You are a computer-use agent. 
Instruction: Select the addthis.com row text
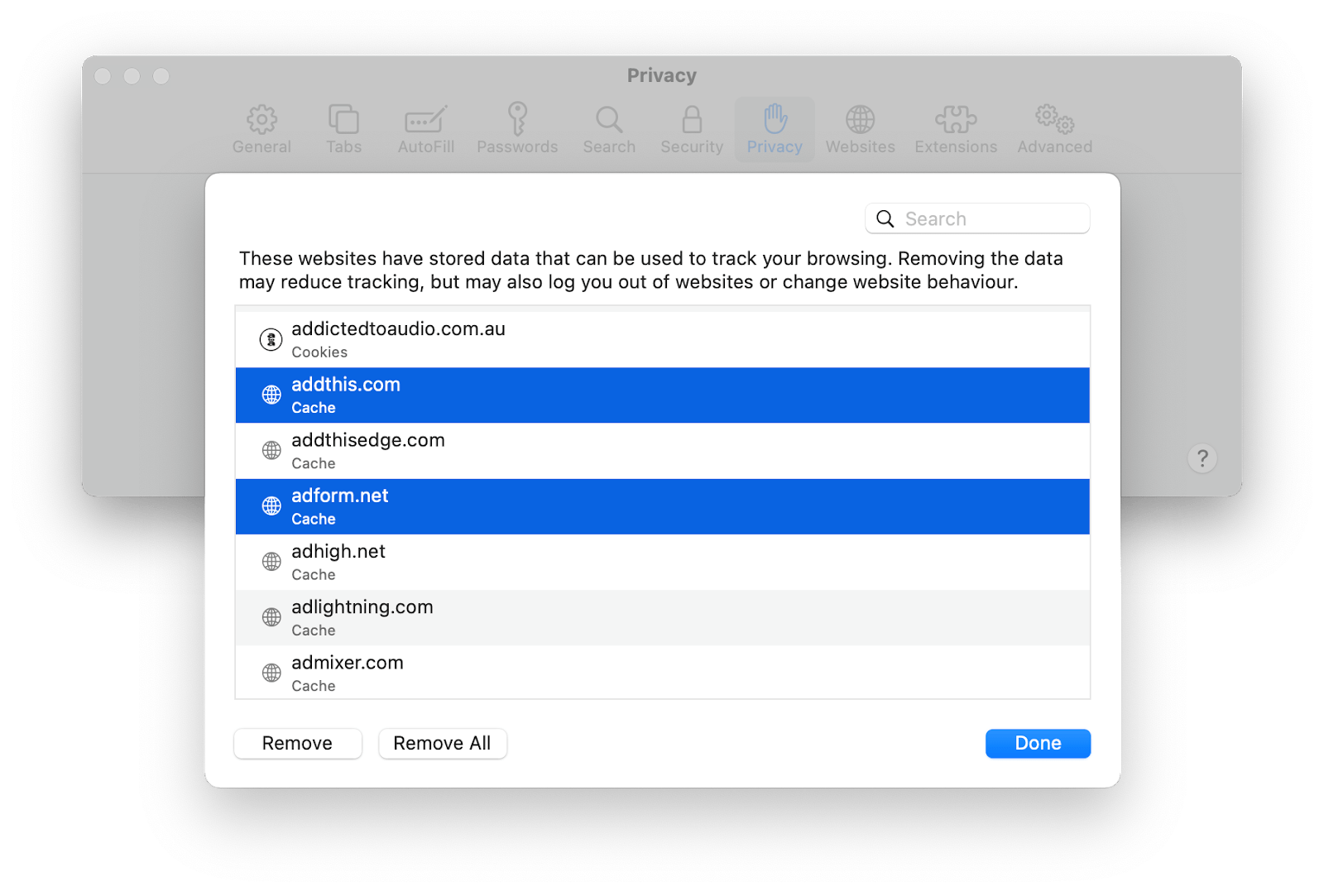point(346,385)
